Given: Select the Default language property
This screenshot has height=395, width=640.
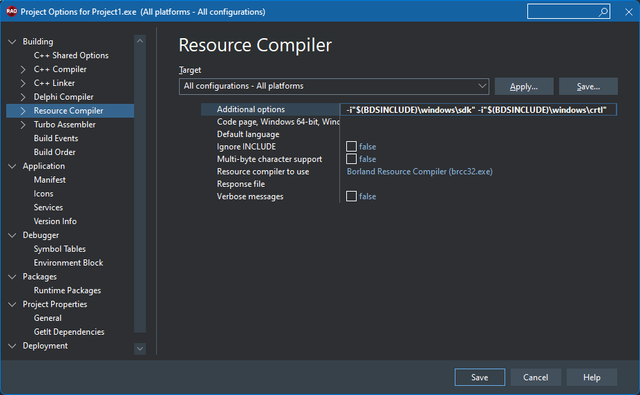Looking at the screenshot, I should click(x=248, y=134).
